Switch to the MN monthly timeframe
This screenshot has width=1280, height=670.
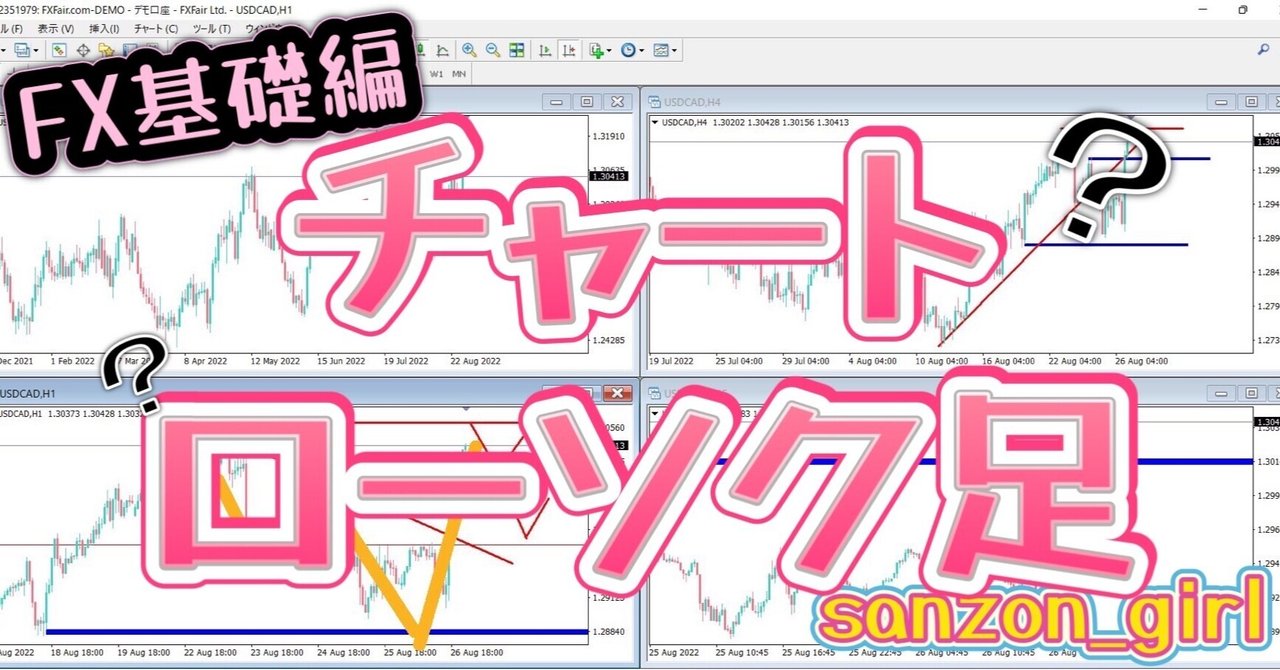(459, 74)
